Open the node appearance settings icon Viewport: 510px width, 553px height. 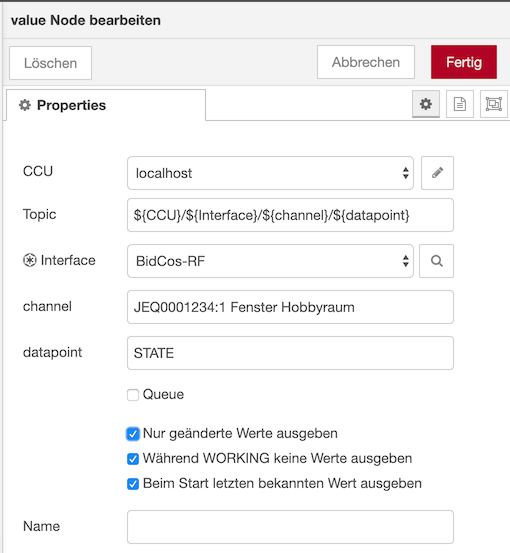pos(493,104)
